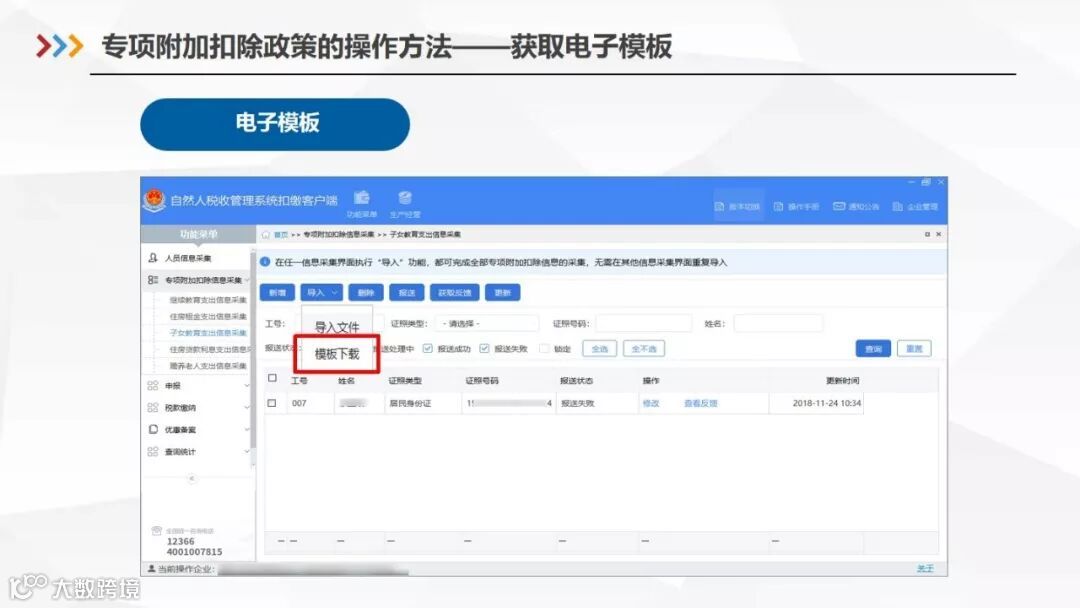Choose 模板下载 from the import menu
This screenshot has width=1080, height=608.
(337, 354)
